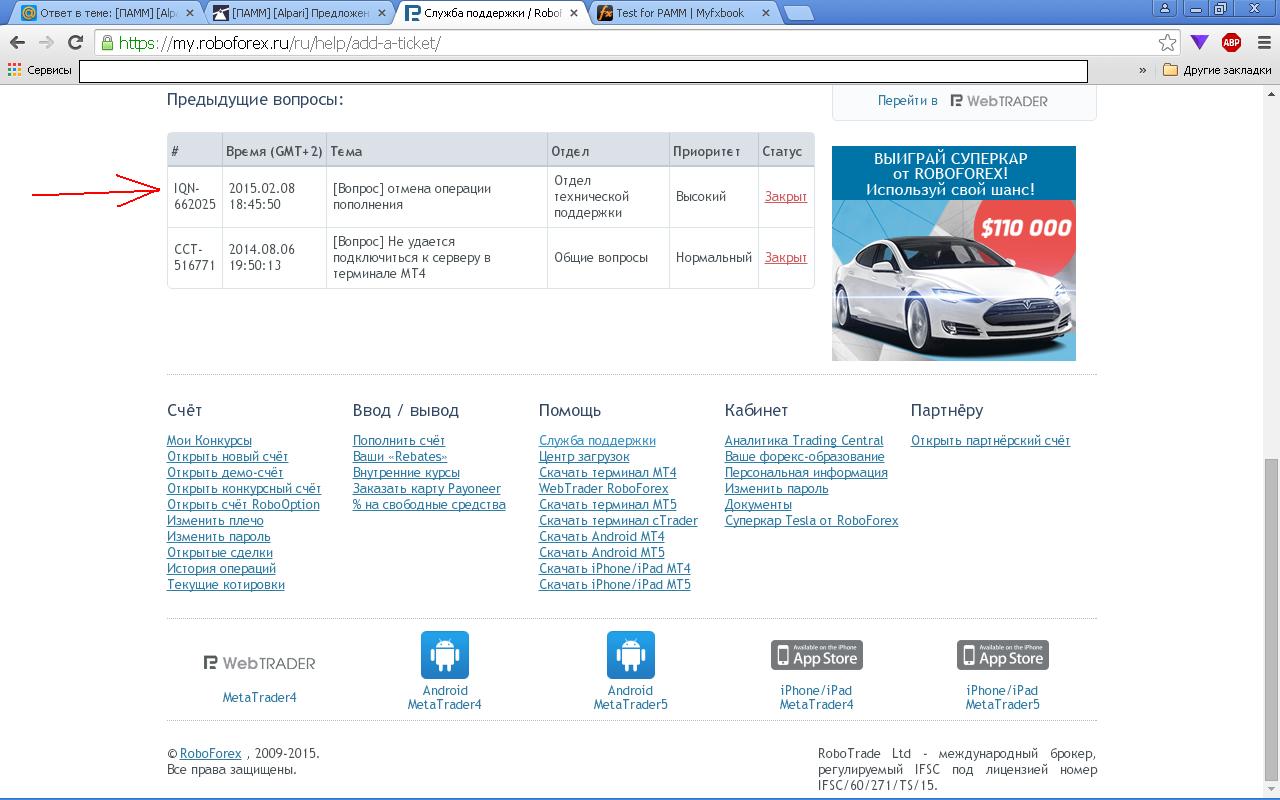The width and height of the screenshot is (1280, 800).
Task: Open the Другие закладки folder
Action: (1218, 70)
